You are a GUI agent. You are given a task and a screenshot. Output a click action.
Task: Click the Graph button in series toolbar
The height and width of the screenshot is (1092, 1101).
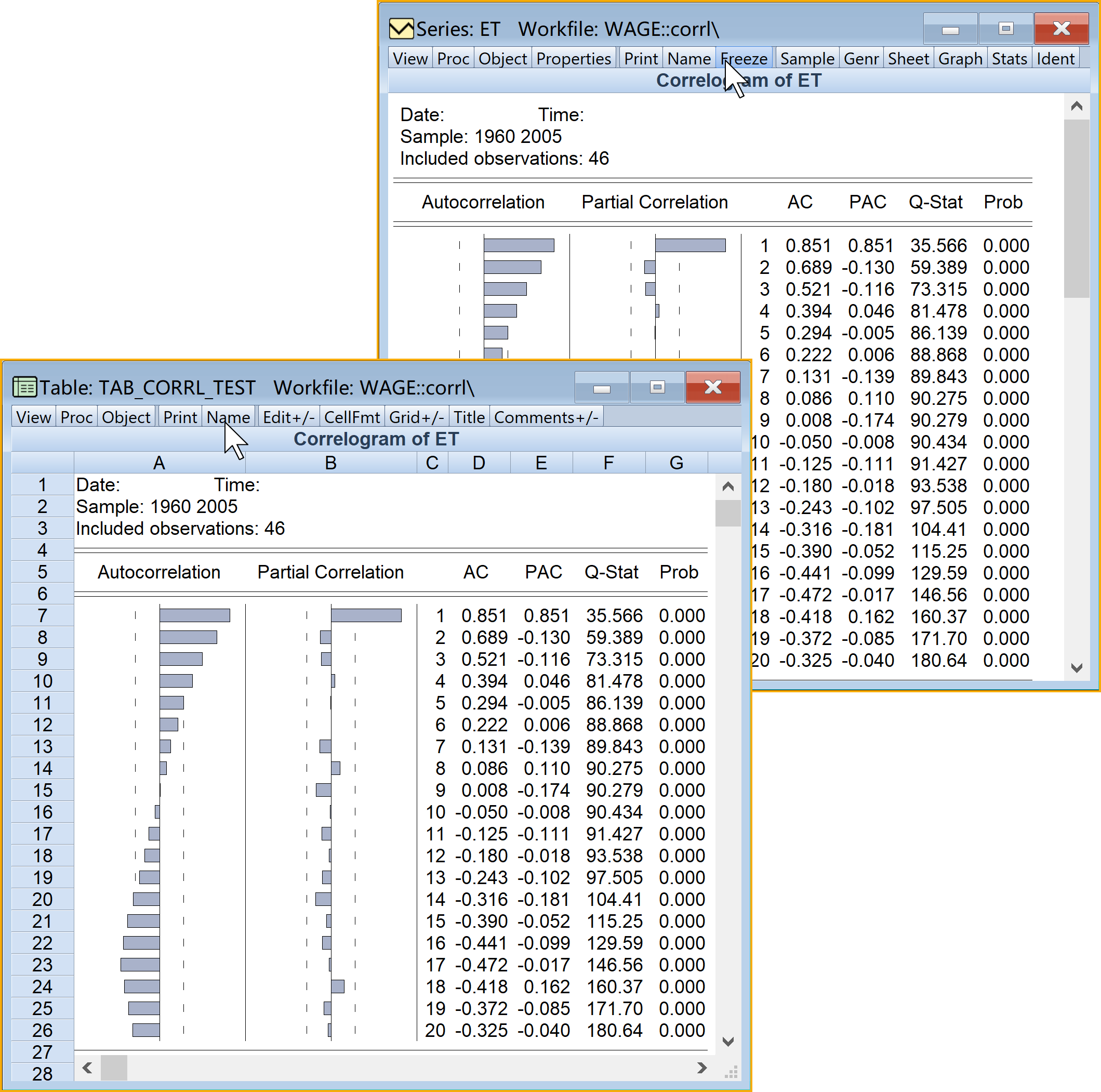pos(960,59)
